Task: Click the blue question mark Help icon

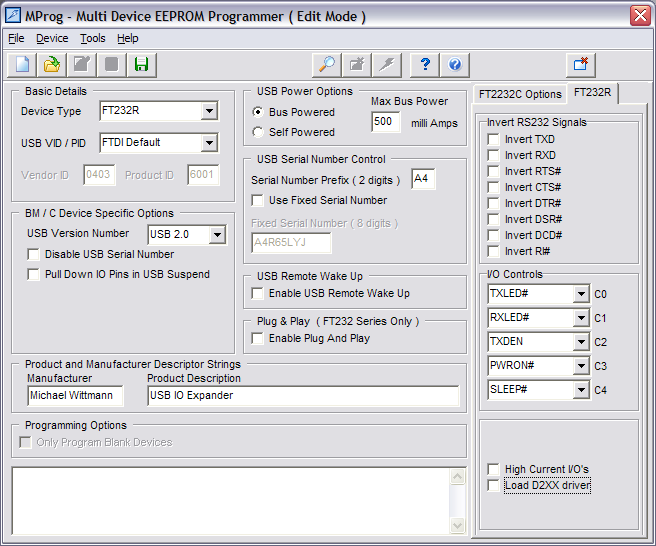Action: pos(426,65)
